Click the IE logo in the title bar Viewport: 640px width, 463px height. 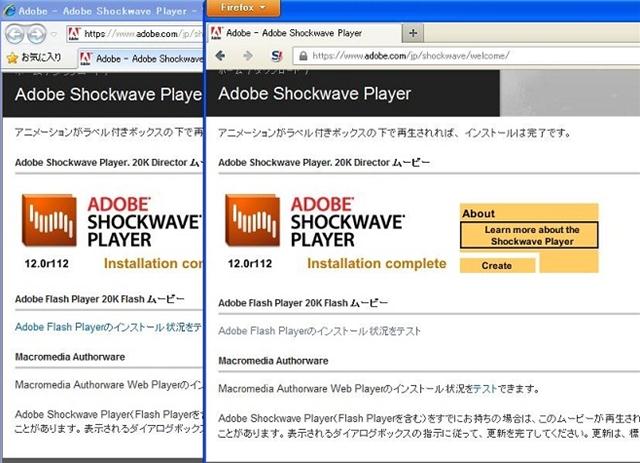[x=9, y=10]
